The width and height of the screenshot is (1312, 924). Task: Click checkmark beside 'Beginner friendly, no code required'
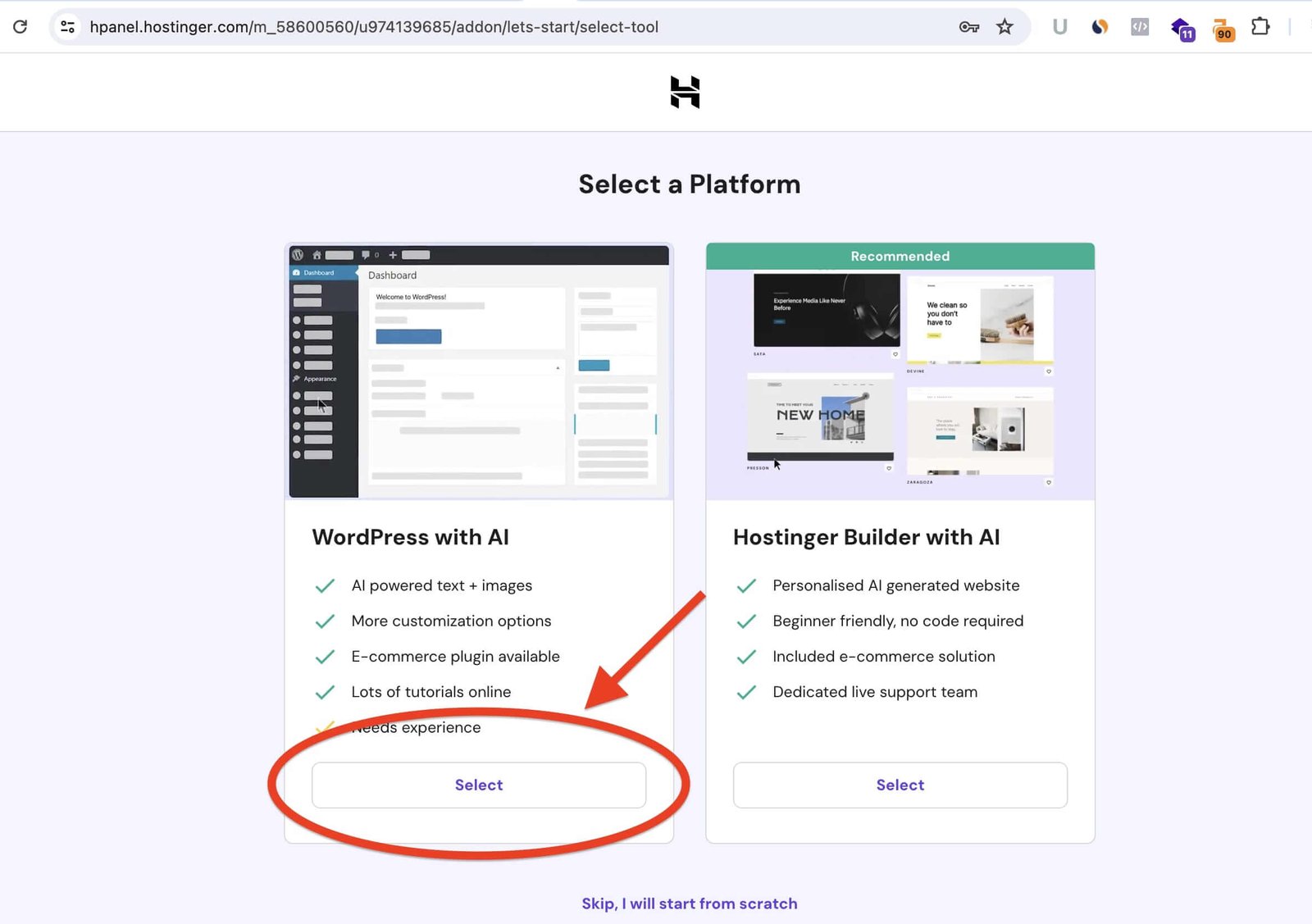746,621
